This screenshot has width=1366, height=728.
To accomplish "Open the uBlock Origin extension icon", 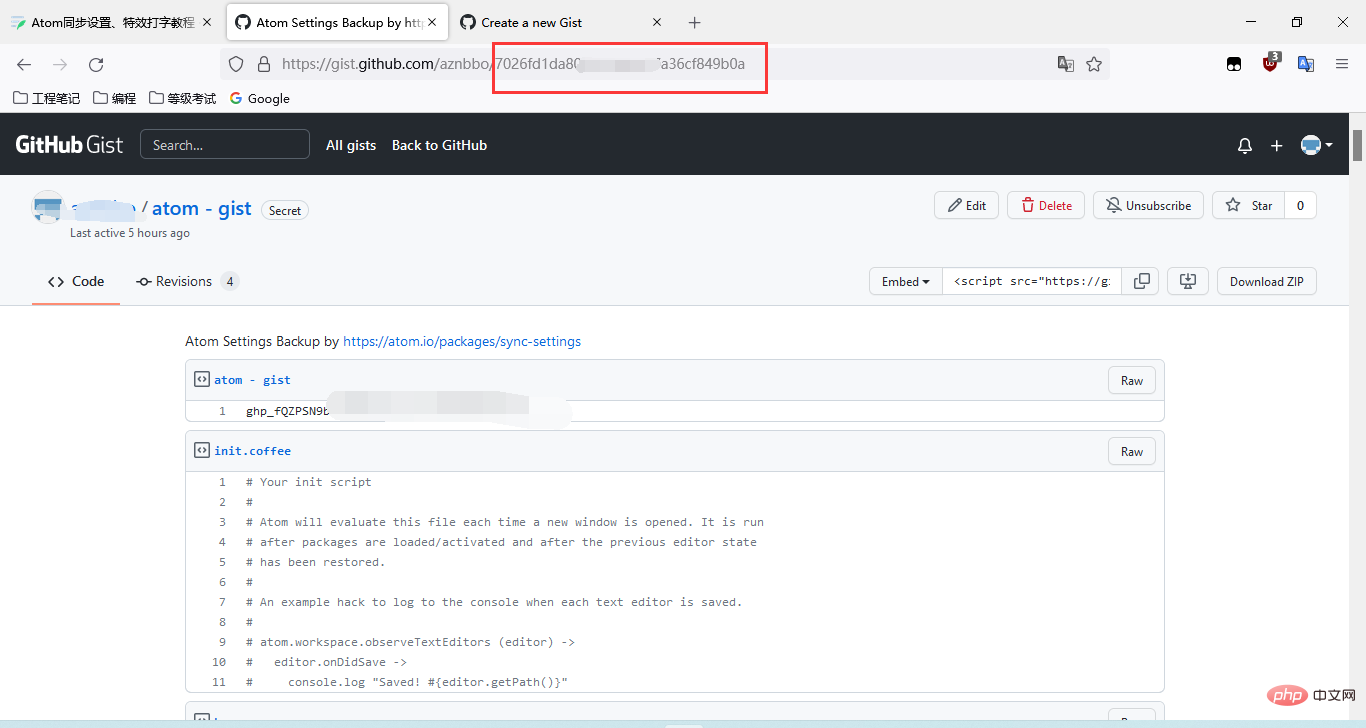I will coord(1270,63).
